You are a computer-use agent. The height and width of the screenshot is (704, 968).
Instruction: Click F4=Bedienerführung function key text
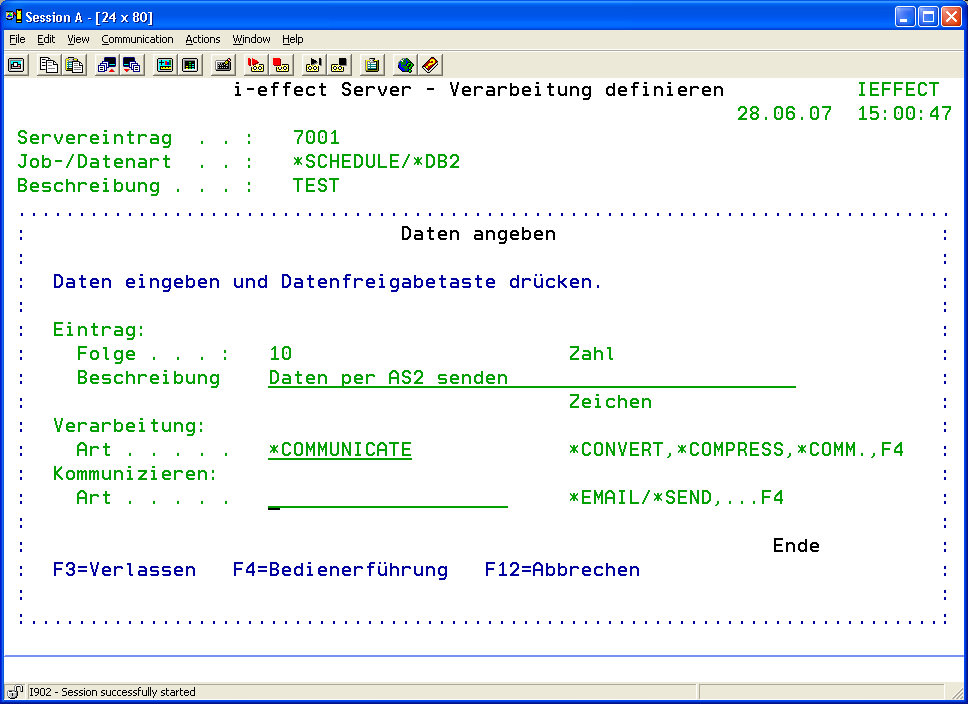[x=340, y=570]
